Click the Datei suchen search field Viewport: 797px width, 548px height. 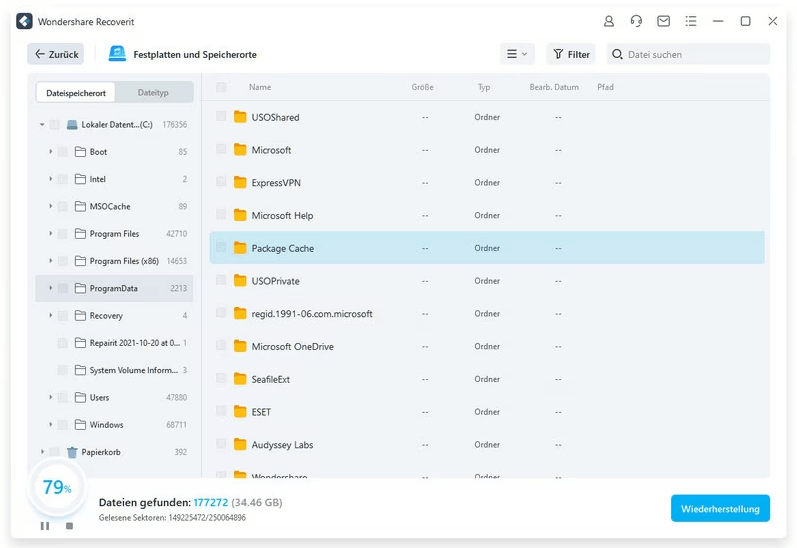coord(688,54)
